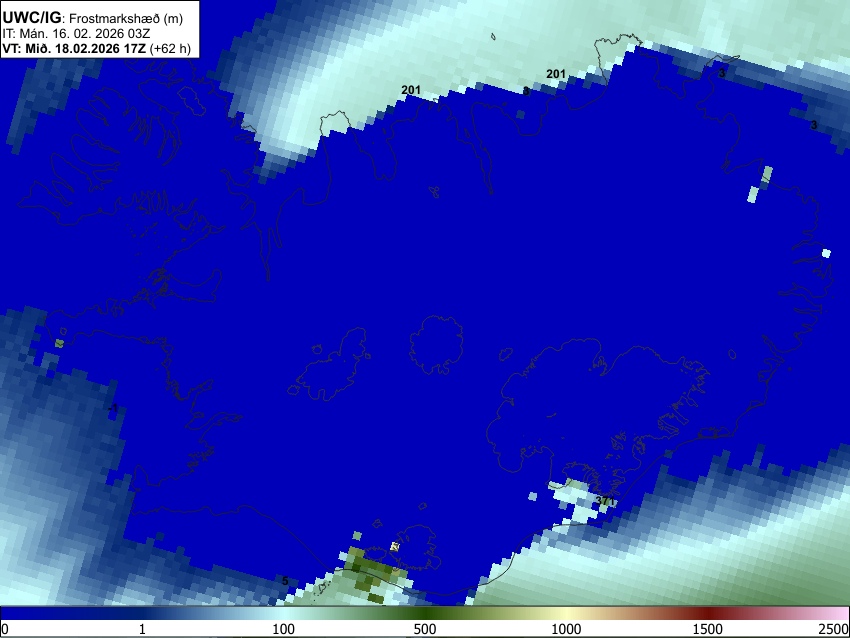Click the "500" tick on the color scale
850x638 pixels.
[x=425, y=629]
